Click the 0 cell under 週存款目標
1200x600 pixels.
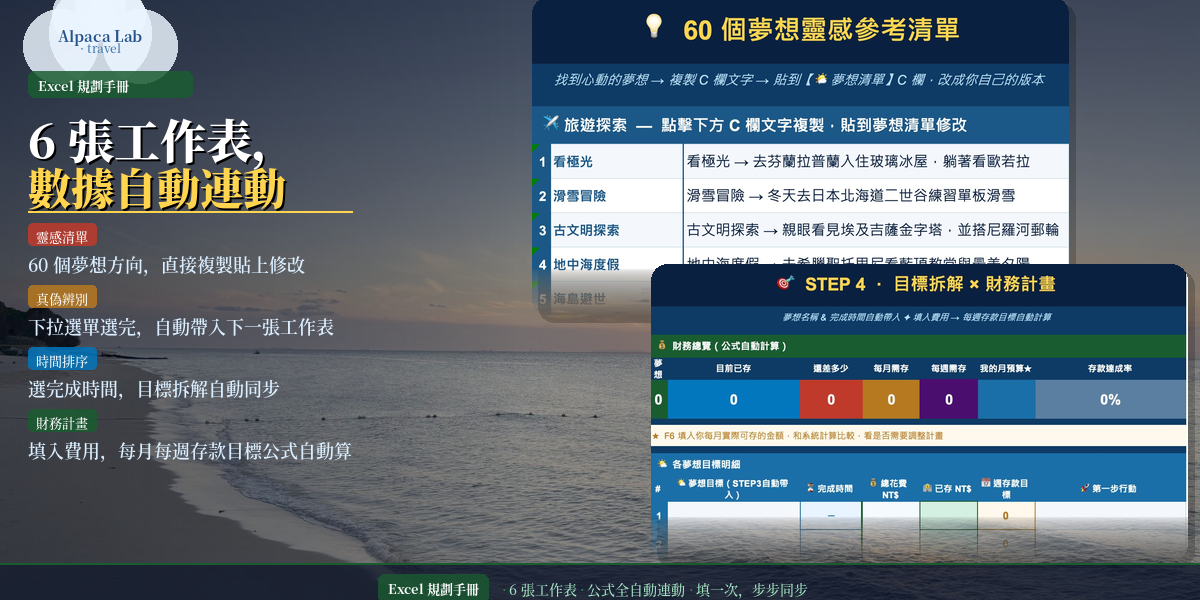(1006, 516)
